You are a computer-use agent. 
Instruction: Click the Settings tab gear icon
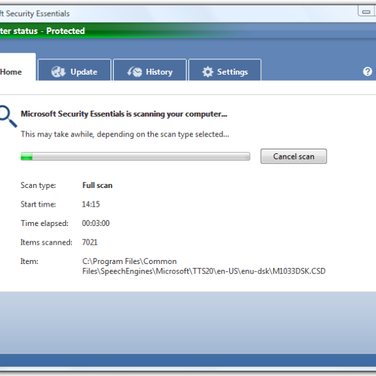tap(207, 72)
